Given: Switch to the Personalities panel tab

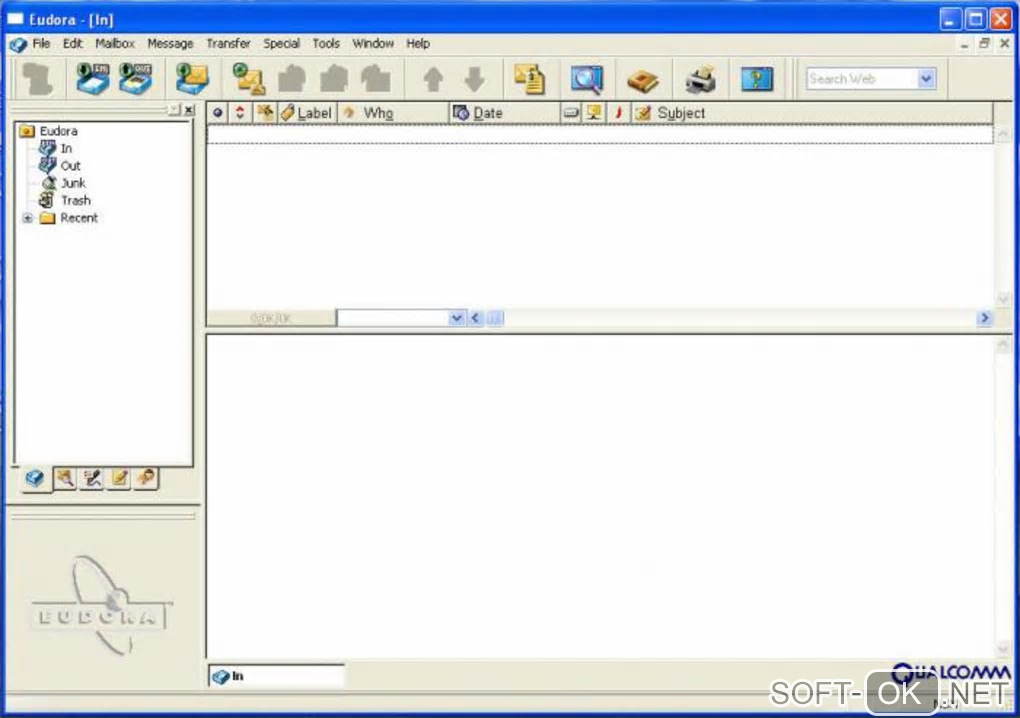Looking at the screenshot, I should pyautogui.click(x=146, y=479).
